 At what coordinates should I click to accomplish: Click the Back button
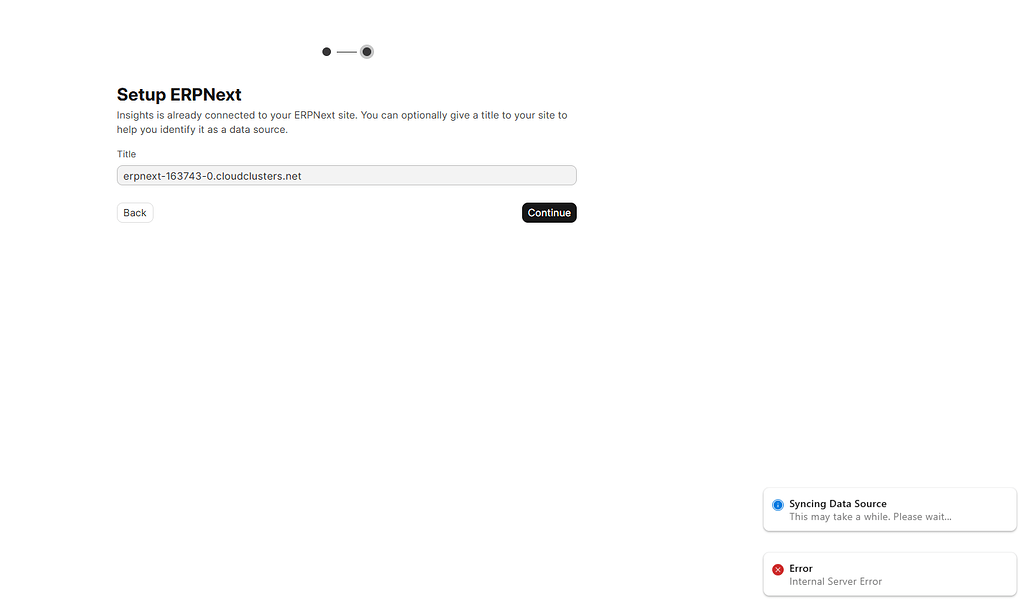134,212
